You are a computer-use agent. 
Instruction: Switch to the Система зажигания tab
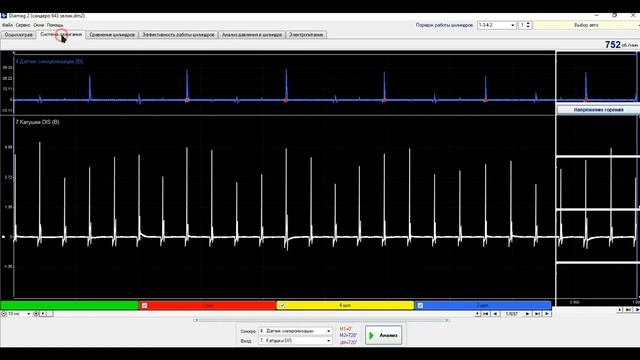pyautogui.click(x=61, y=35)
